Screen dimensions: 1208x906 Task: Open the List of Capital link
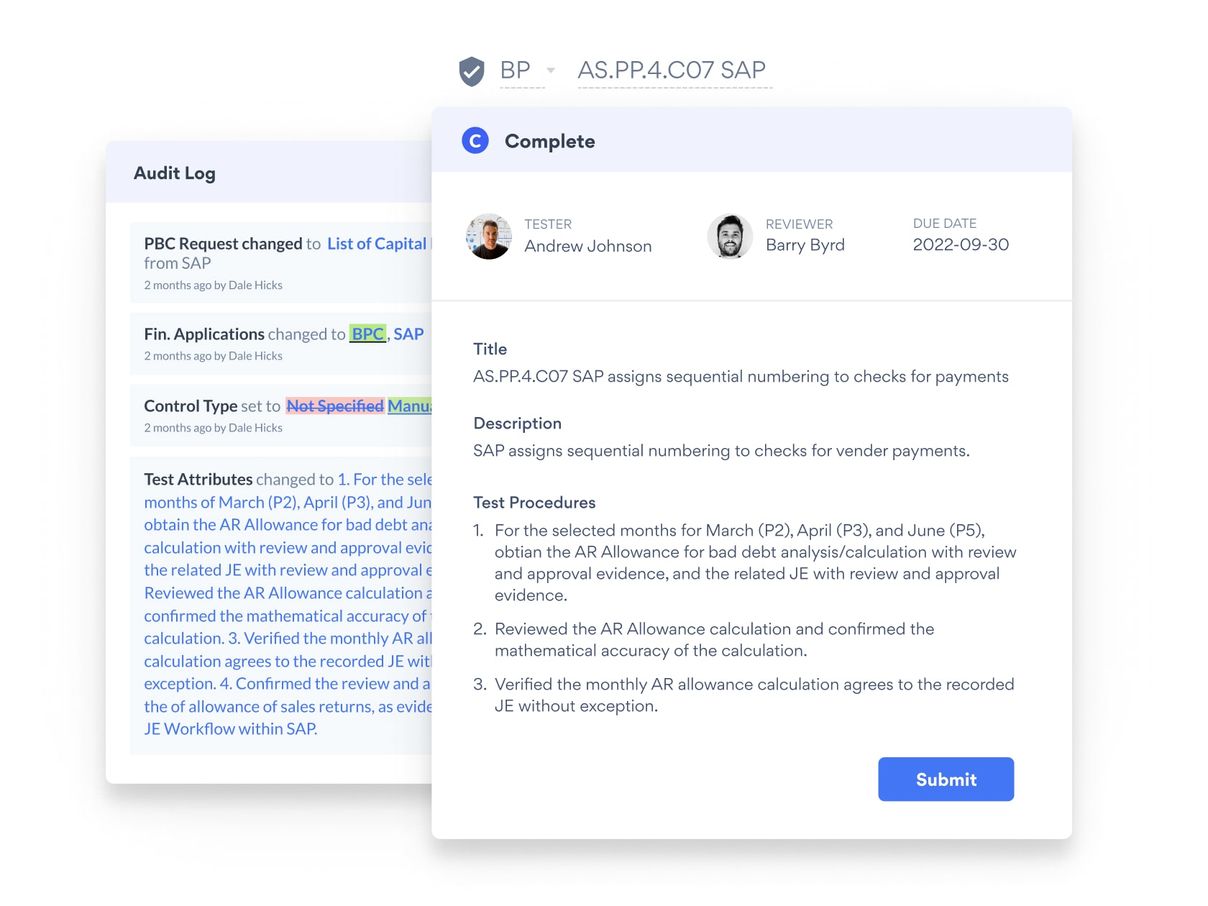point(377,244)
